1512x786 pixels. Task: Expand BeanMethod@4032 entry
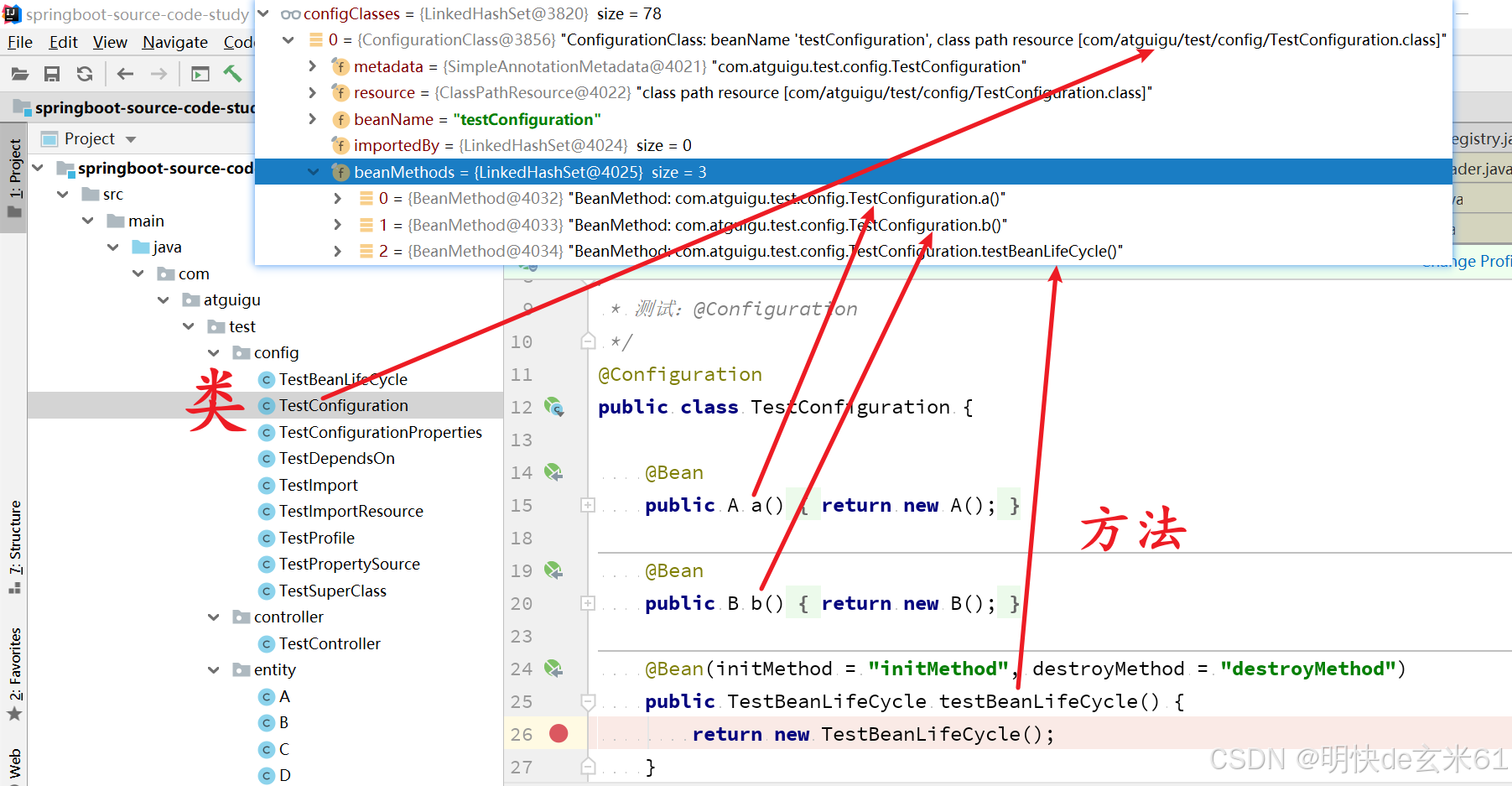[x=338, y=198]
